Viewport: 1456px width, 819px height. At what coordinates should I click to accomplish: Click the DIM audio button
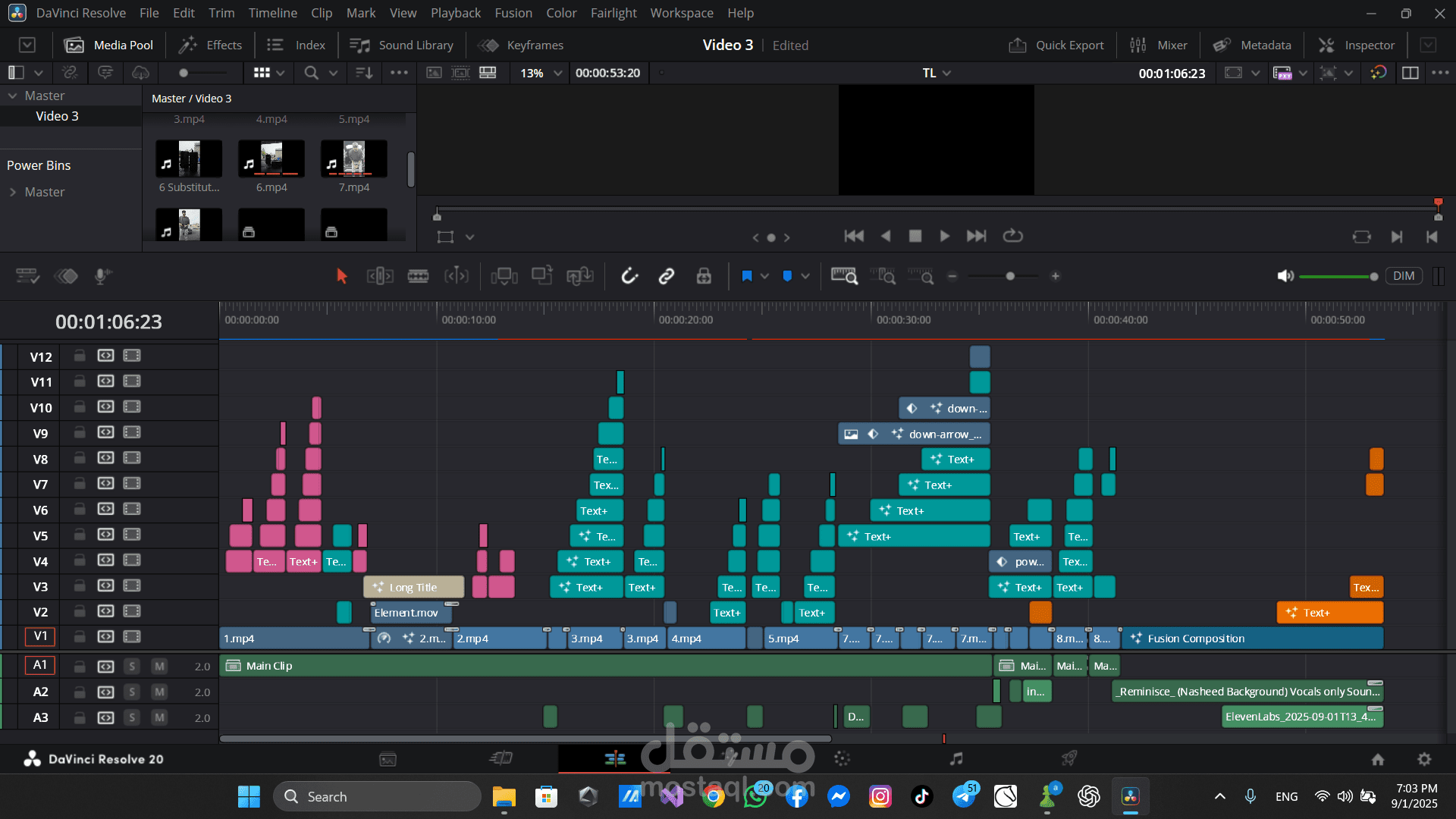click(1404, 276)
